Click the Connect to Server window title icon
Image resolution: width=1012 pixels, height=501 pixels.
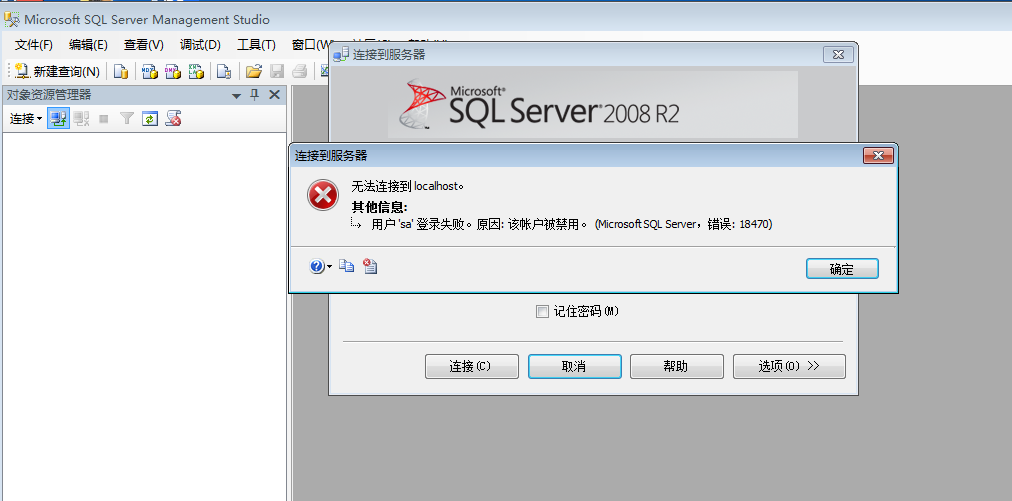pyautogui.click(x=341, y=55)
